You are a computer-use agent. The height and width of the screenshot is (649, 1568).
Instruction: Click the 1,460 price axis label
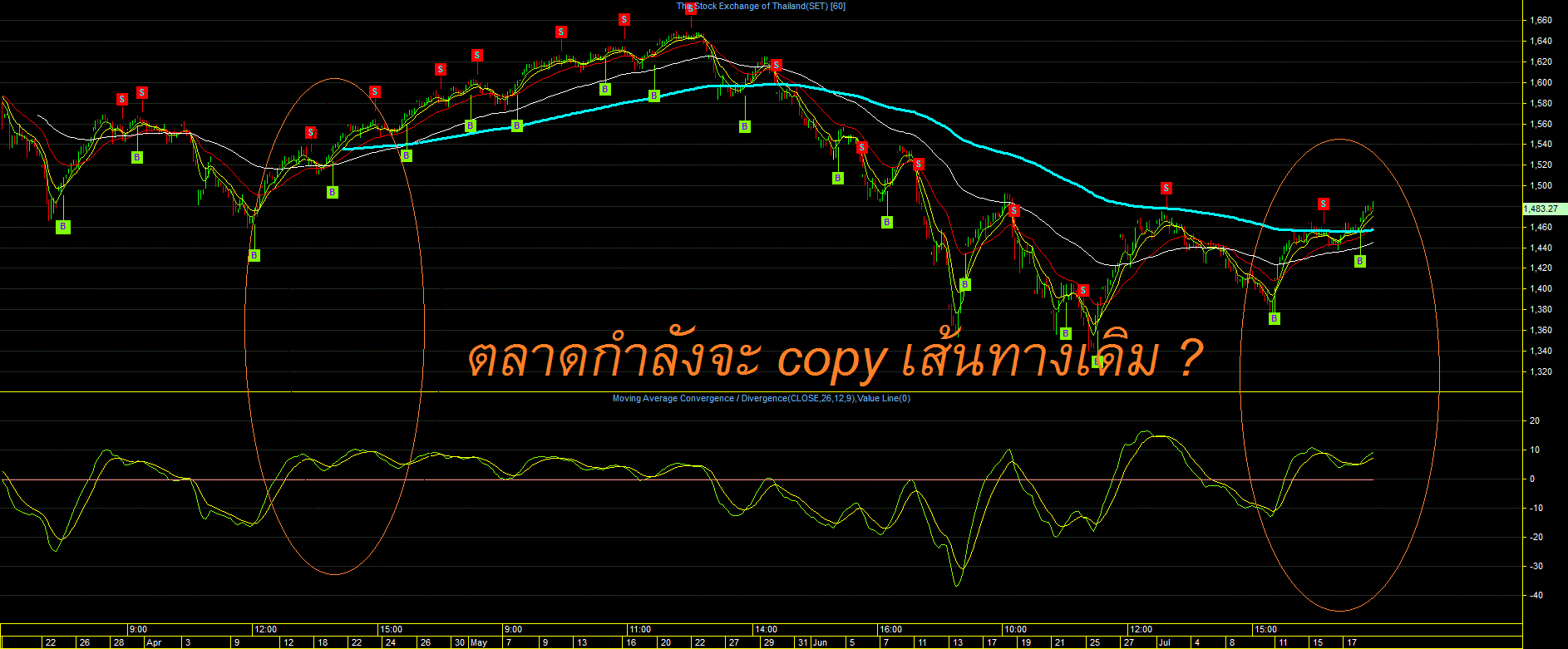pos(1541,227)
